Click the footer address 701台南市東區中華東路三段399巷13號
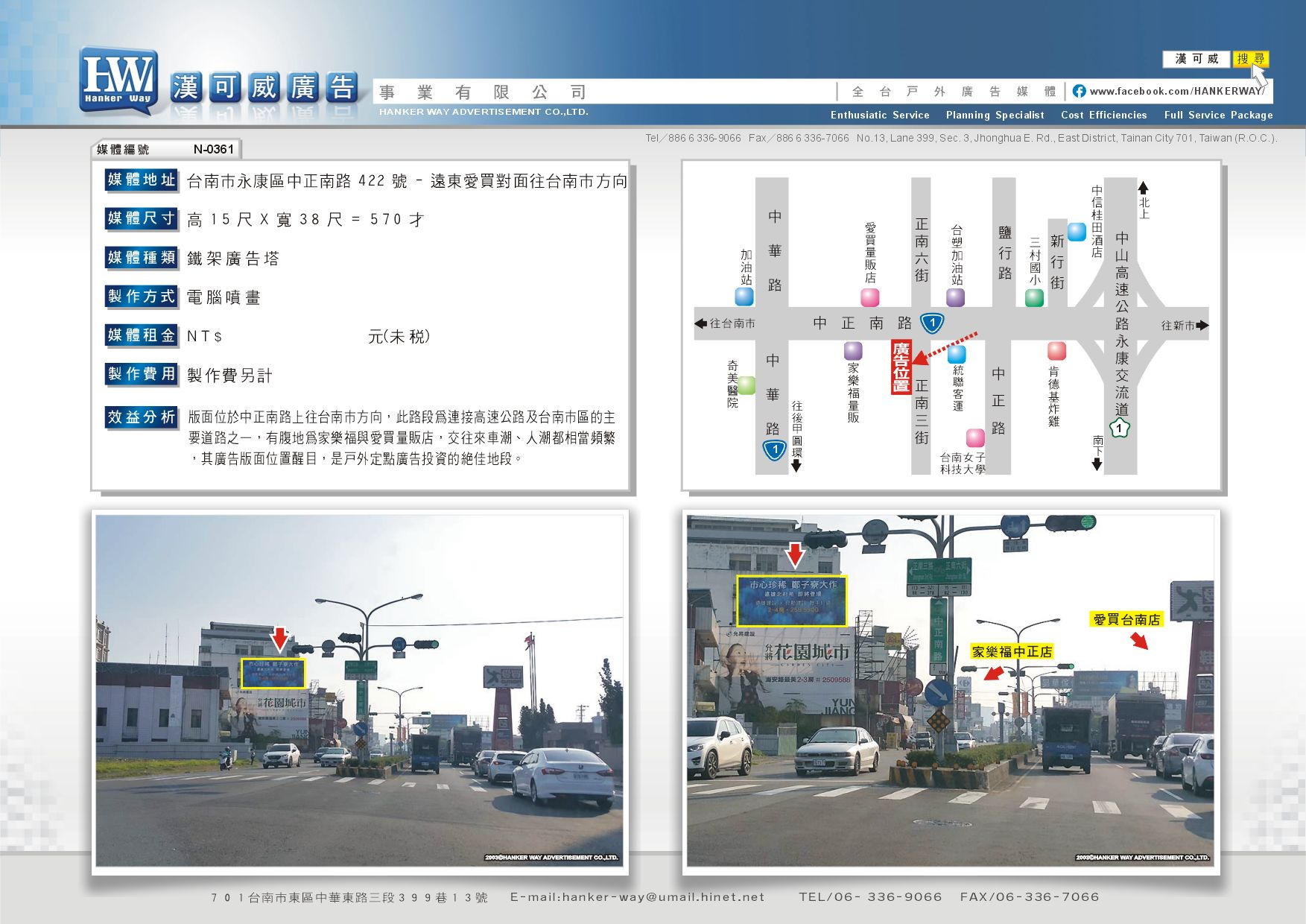Image resolution: width=1306 pixels, height=924 pixels. tap(349, 898)
